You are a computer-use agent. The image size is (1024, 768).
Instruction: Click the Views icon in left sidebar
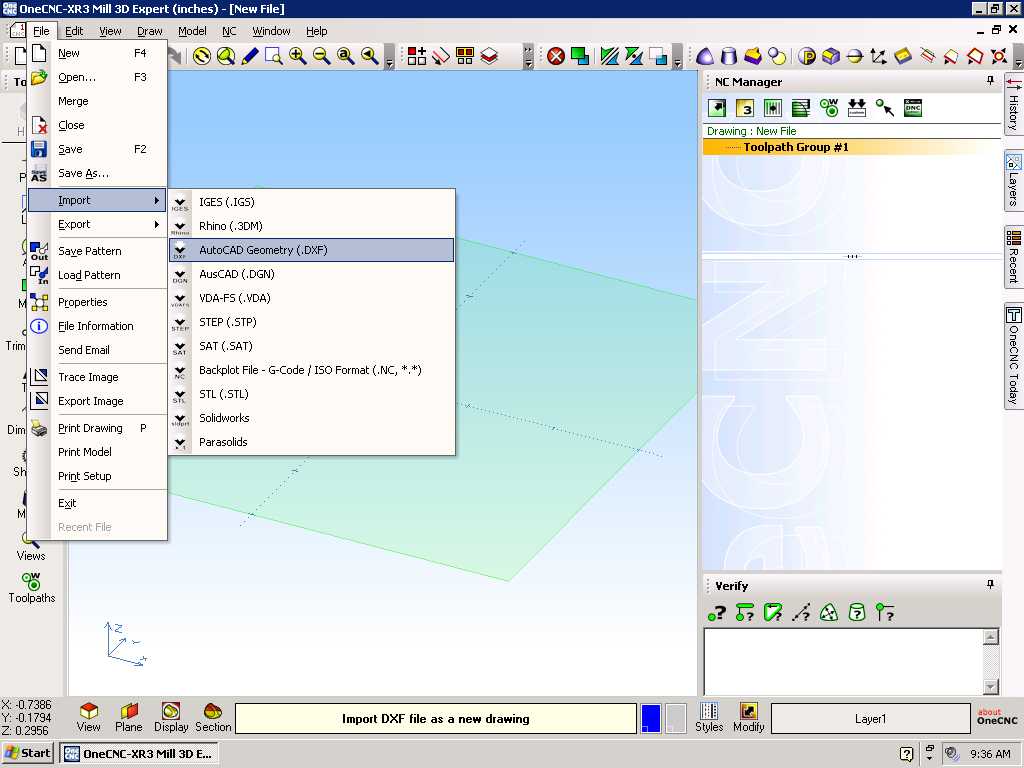tap(31, 547)
